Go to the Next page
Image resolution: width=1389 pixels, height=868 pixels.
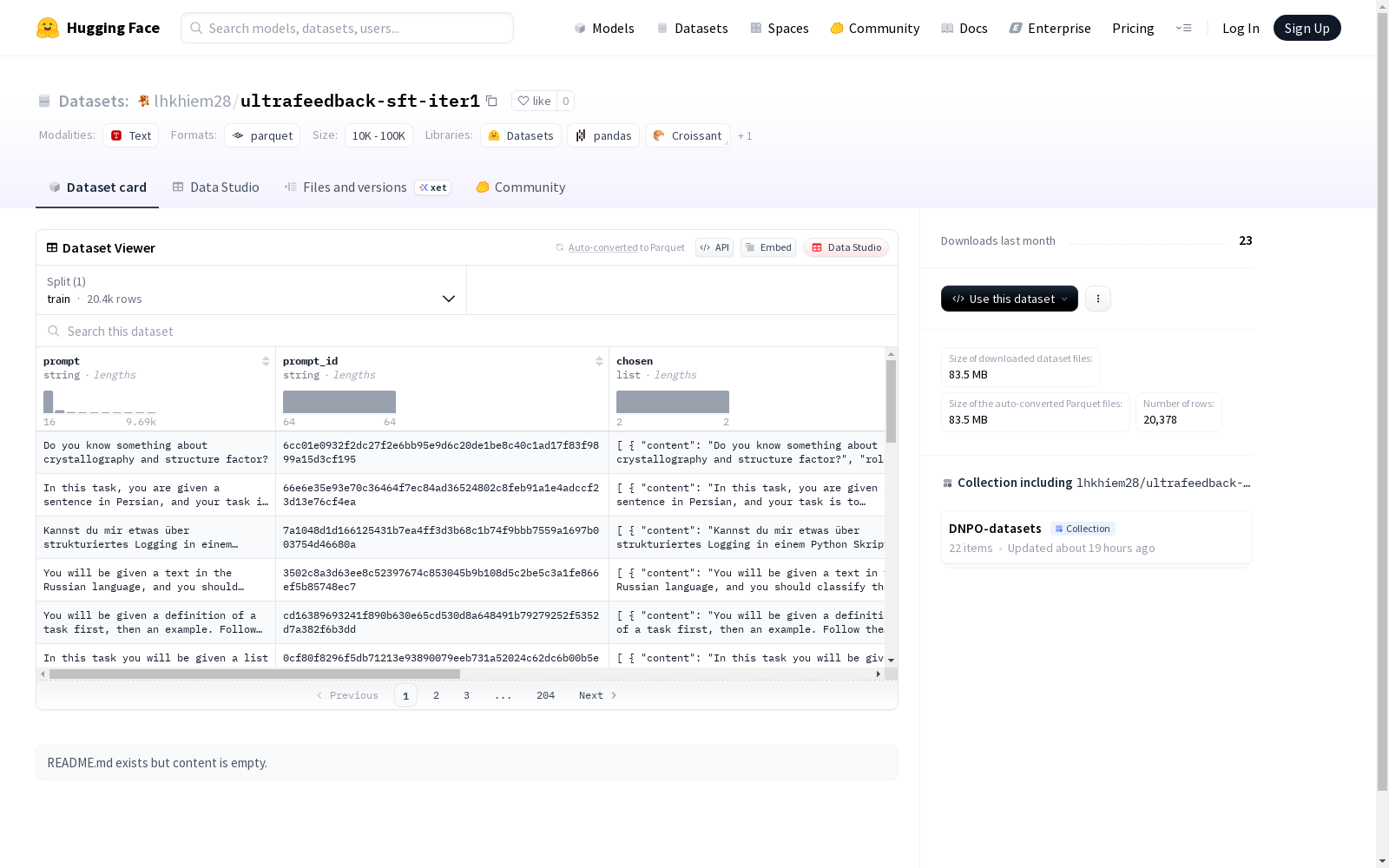[x=598, y=695]
